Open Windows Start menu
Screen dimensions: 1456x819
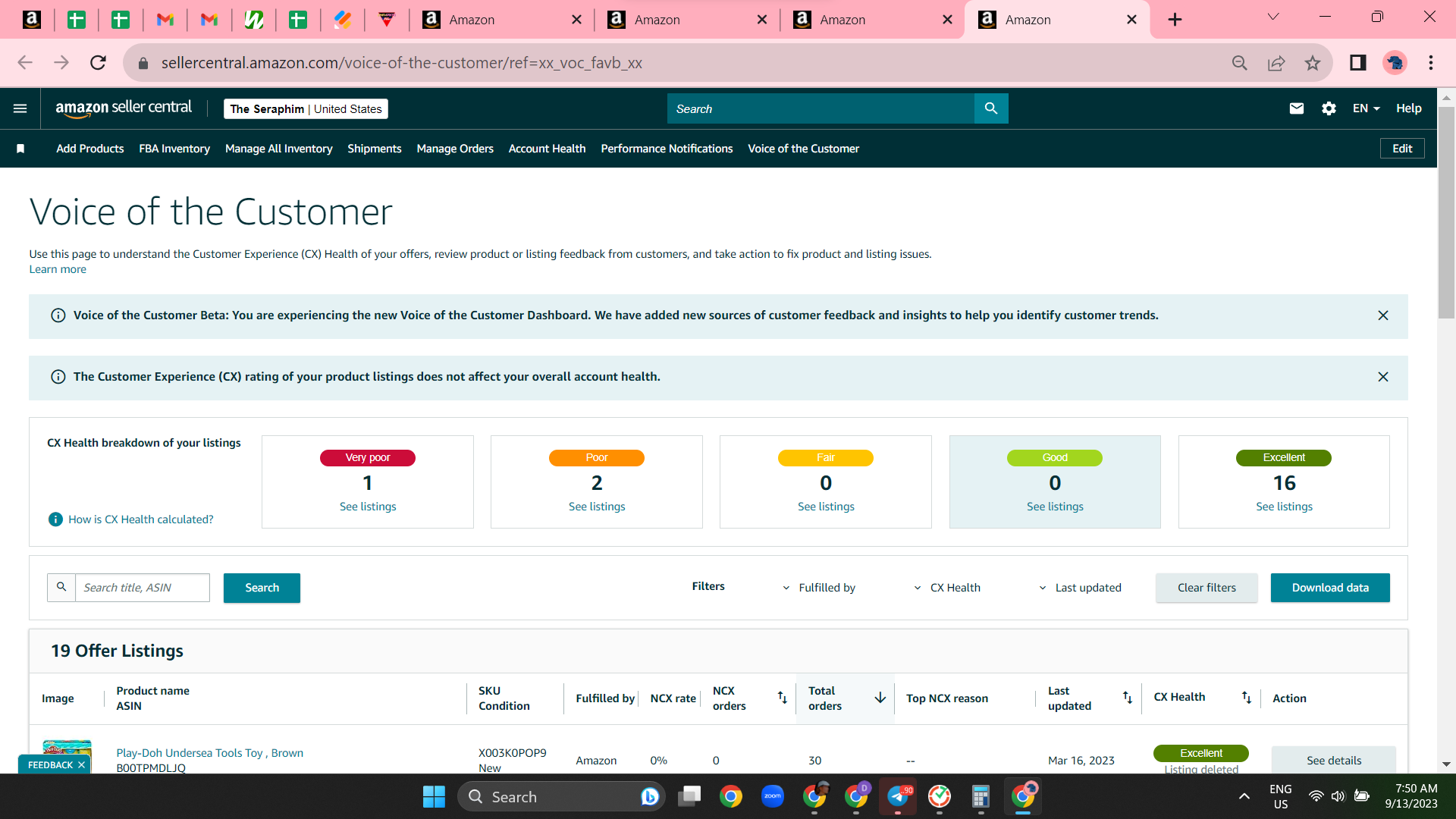point(434,796)
